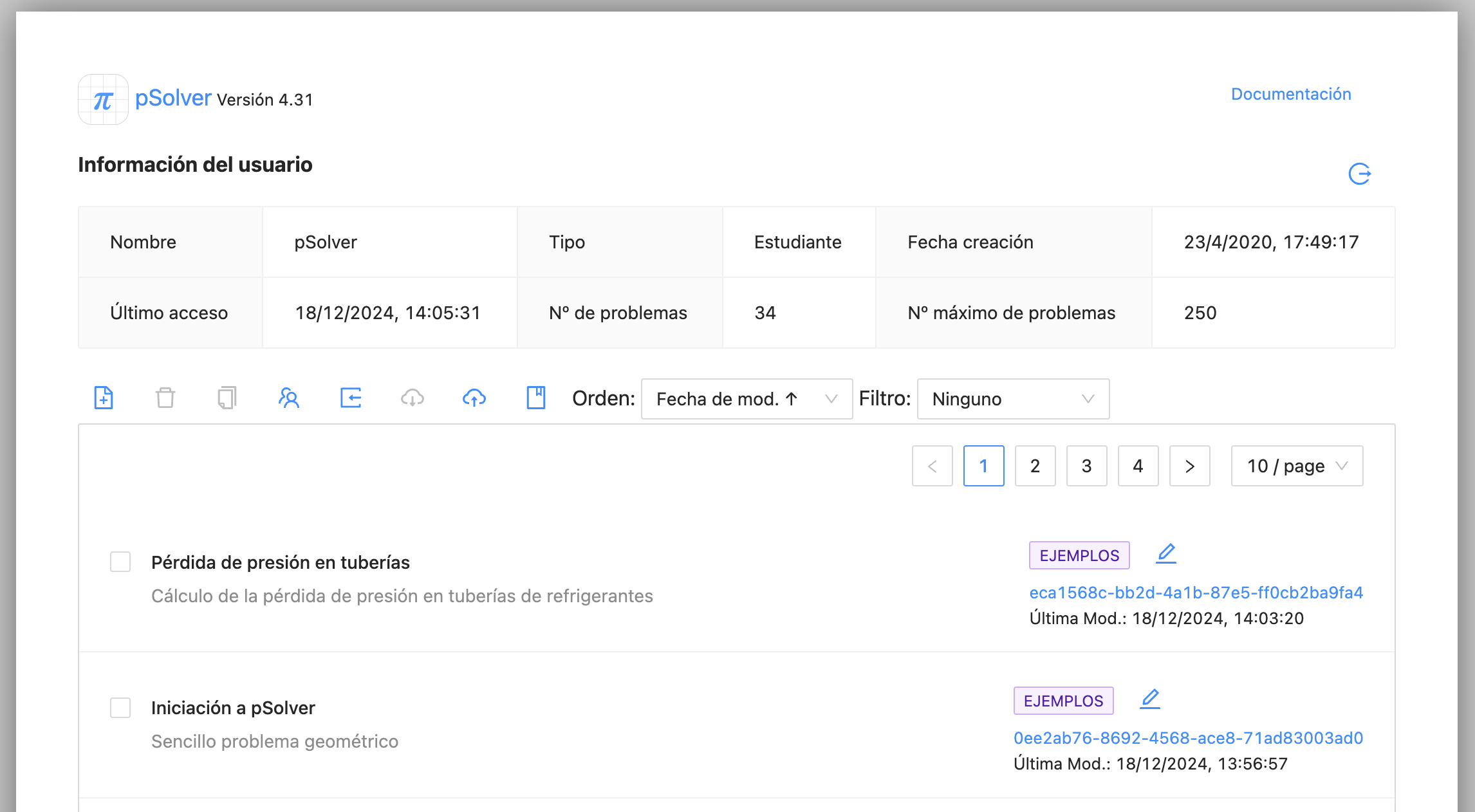Open the 10 / page size dropdown
This screenshot has width=1475, height=812.
(x=1297, y=466)
